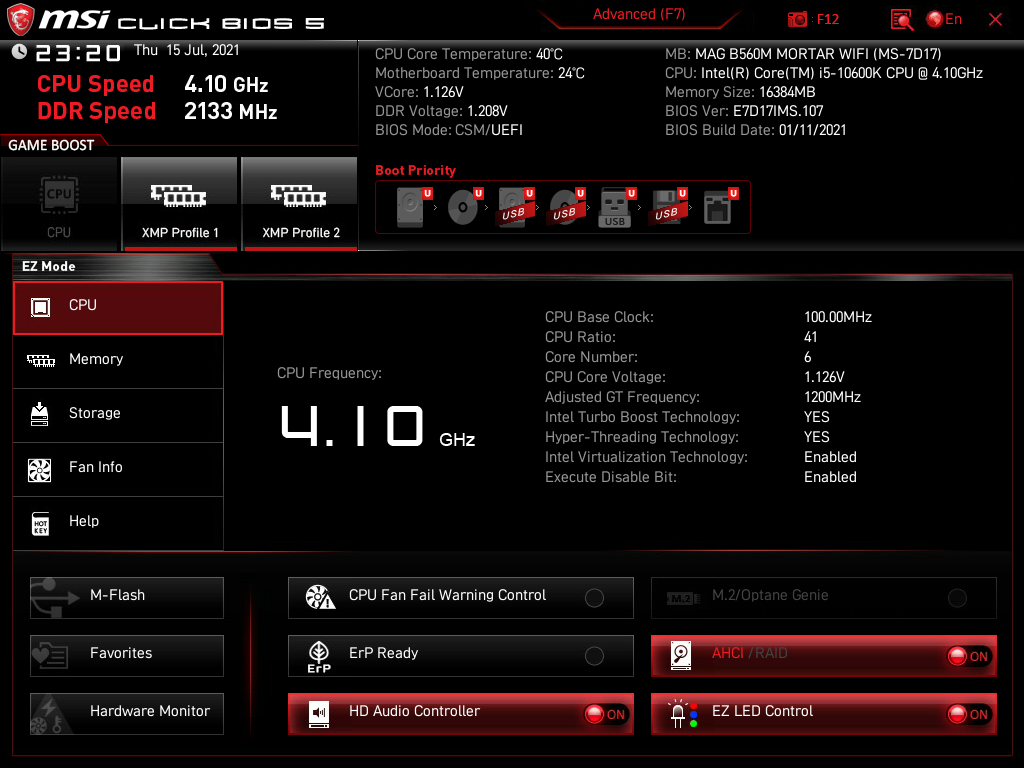The width and height of the screenshot is (1024, 768).
Task: Click the clock icon beside the time
Action: 19,51
